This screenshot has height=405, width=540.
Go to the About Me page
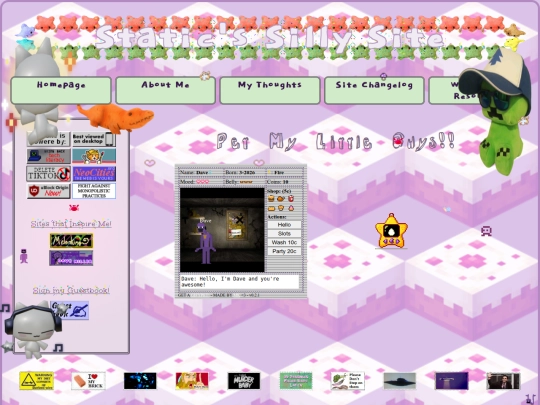(x=166, y=90)
